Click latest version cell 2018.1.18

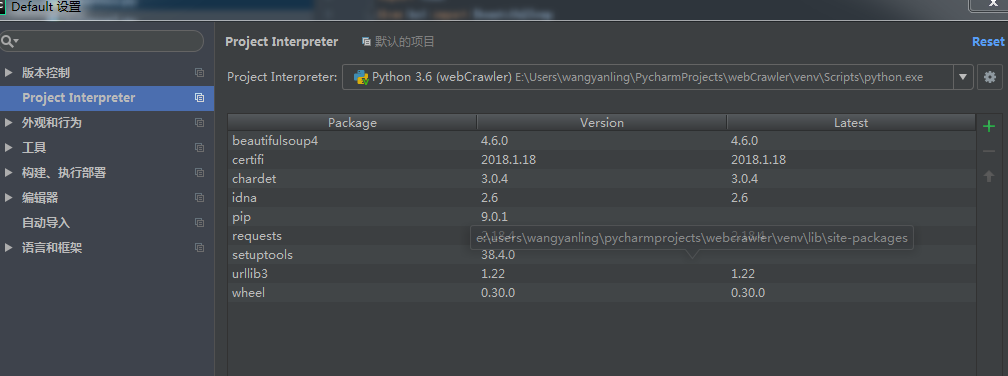[759, 160]
